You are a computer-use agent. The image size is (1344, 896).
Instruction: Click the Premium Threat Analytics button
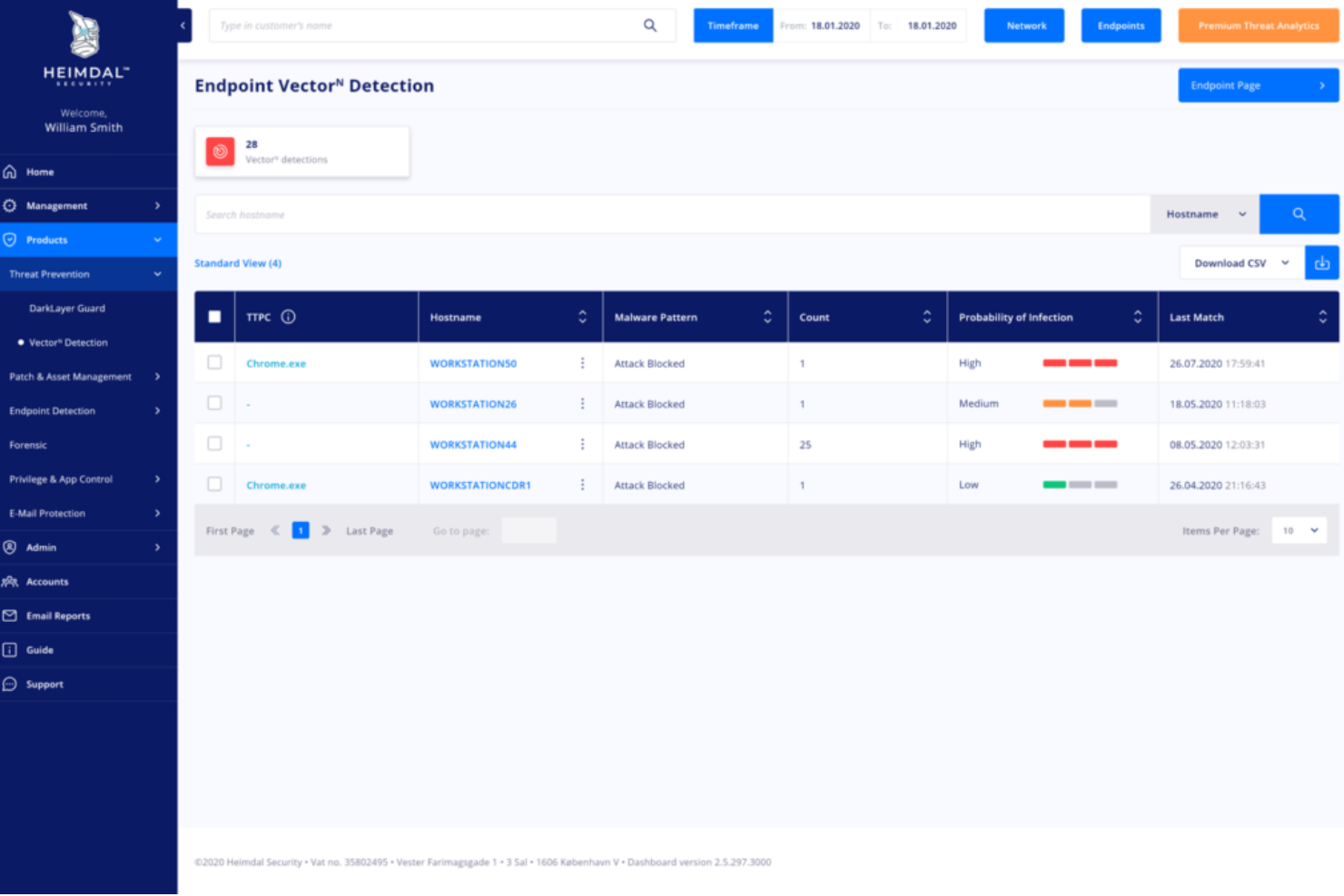click(1258, 25)
